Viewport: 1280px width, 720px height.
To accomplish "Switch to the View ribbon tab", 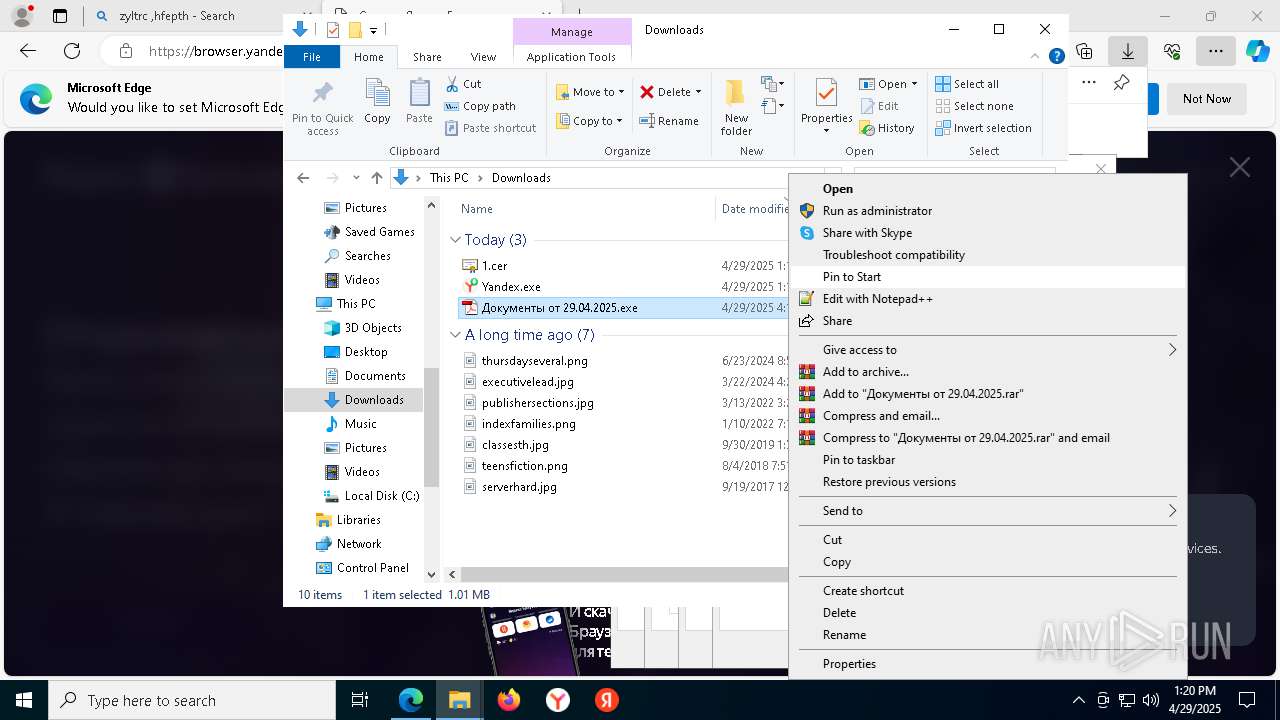I will pos(483,57).
